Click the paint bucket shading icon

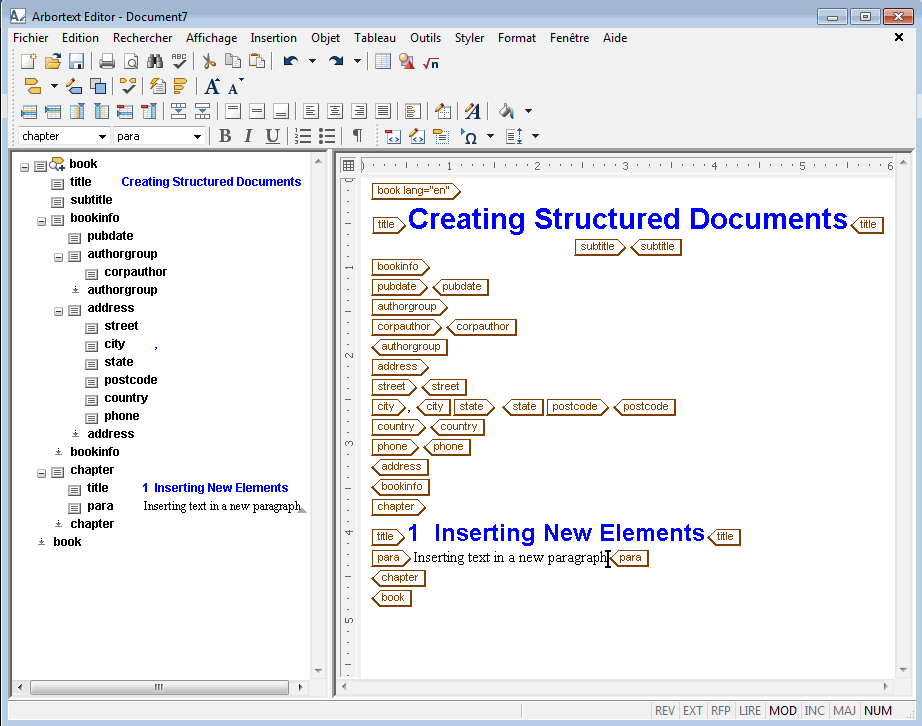pyautogui.click(x=507, y=111)
